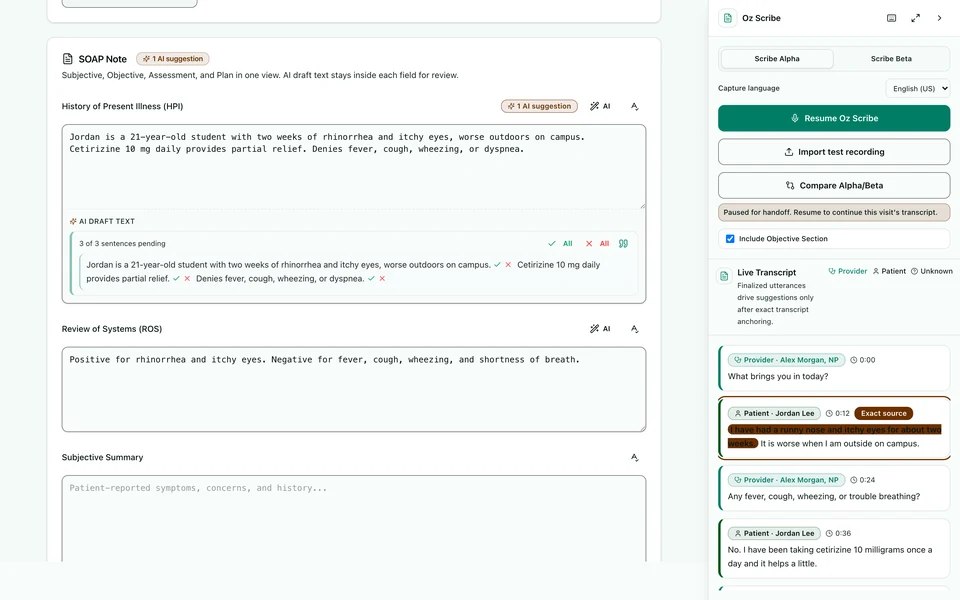This screenshot has width=960, height=600.
Task: Click the SOAP Note document icon
Action: (67, 59)
